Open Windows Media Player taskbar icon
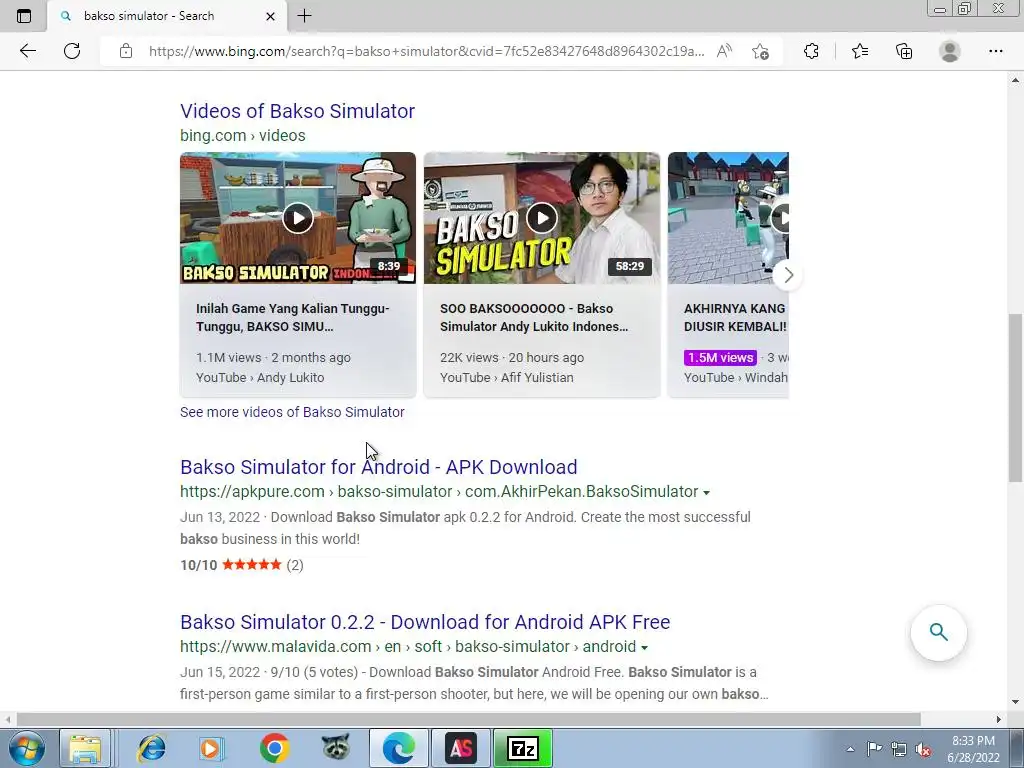The image size is (1024, 768). click(x=210, y=748)
